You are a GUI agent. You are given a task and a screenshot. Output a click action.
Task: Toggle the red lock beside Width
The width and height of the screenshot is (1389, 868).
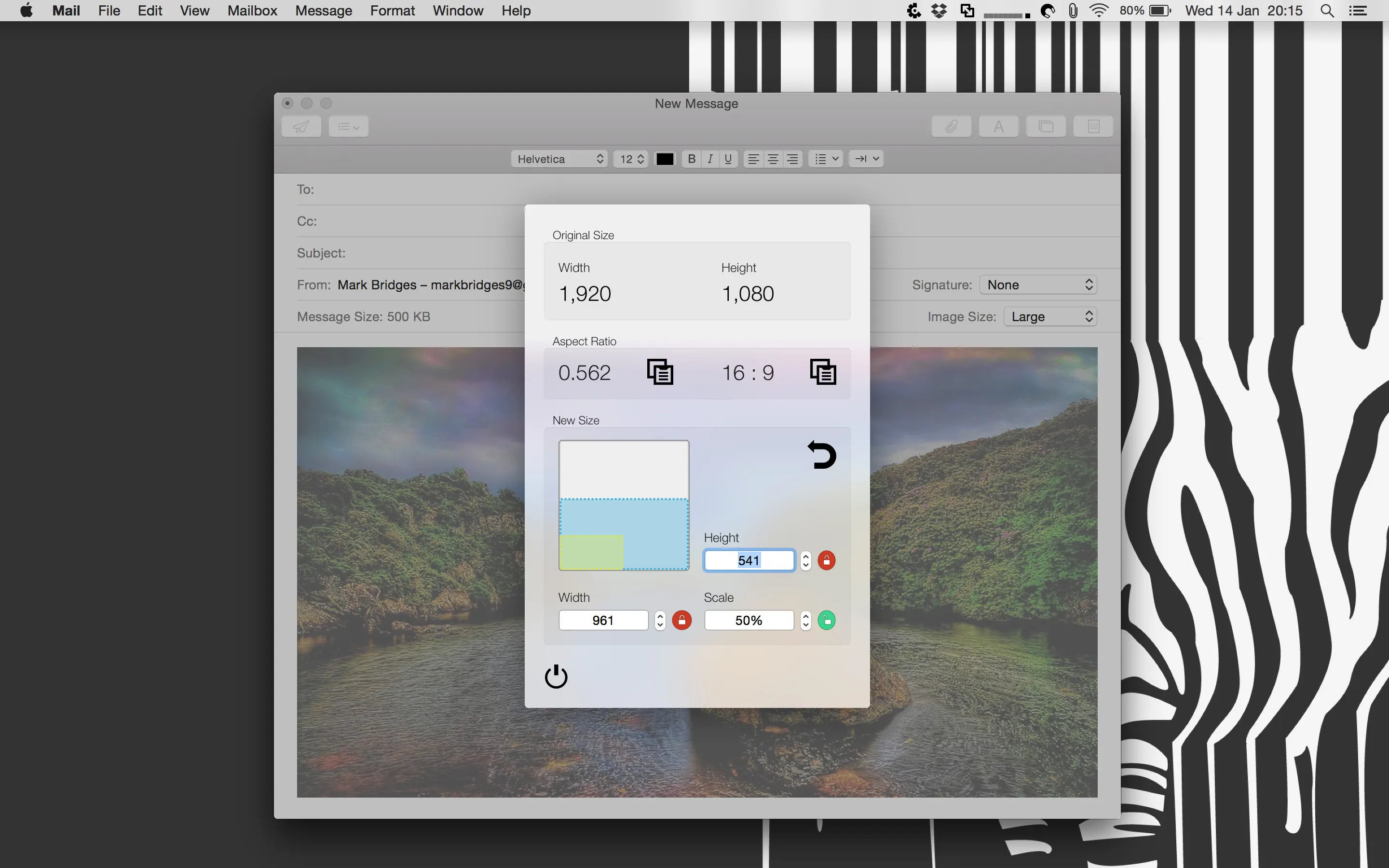pos(682,620)
